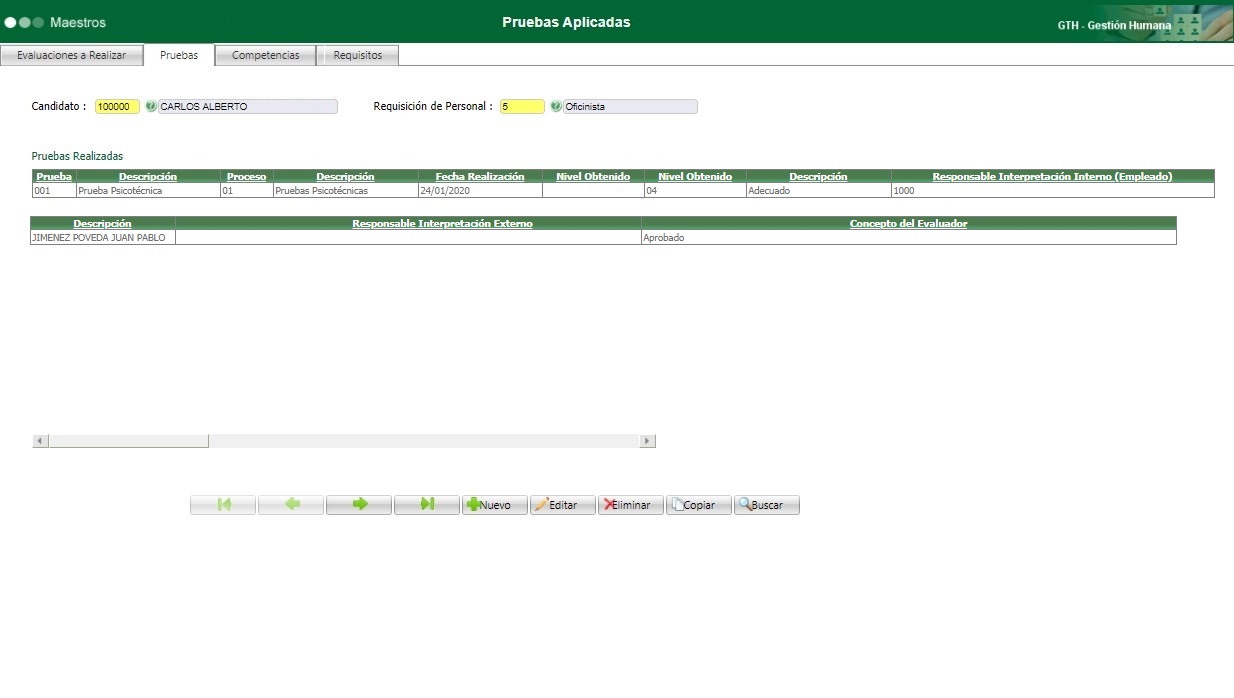Select cell Aprobado

click(908, 237)
